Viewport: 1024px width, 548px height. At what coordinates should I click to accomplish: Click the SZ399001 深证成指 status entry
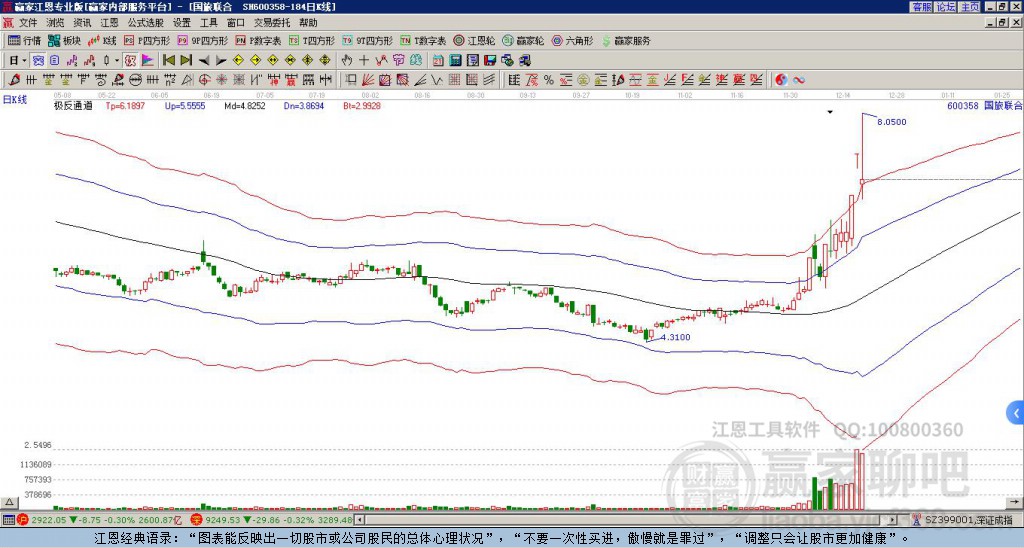click(x=971, y=520)
